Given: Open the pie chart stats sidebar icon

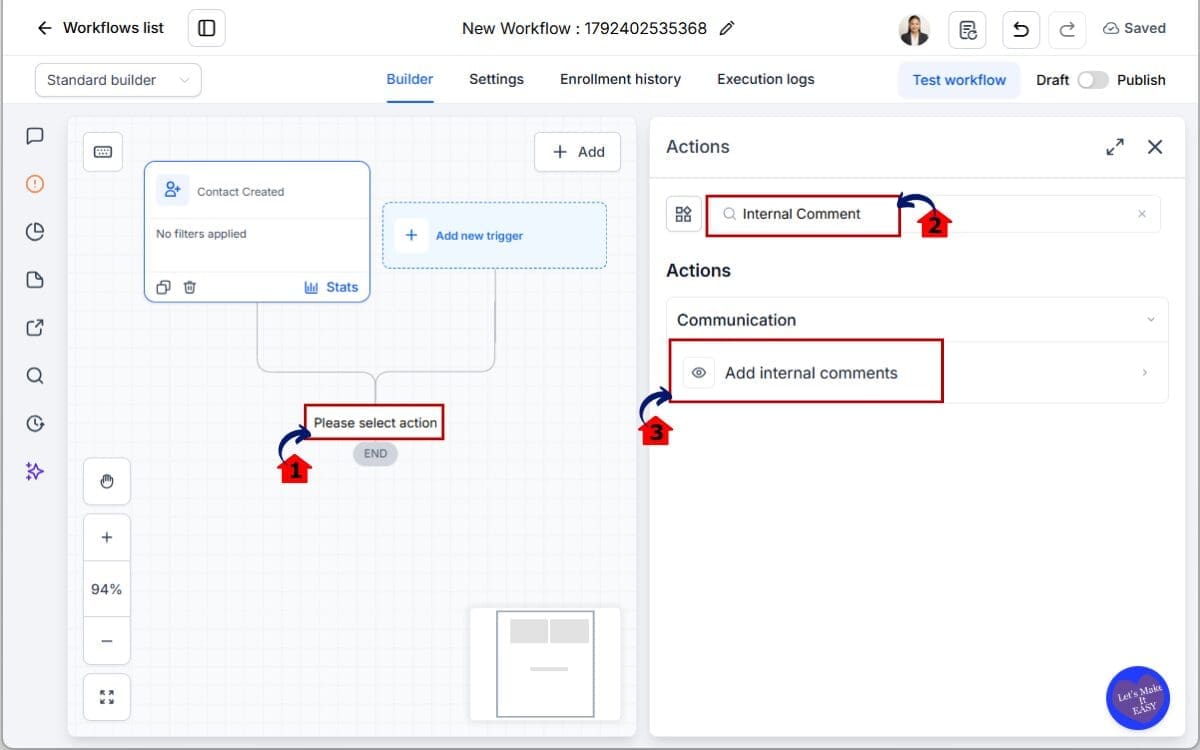Looking at the screenshot, I should [x=35, y=232].
